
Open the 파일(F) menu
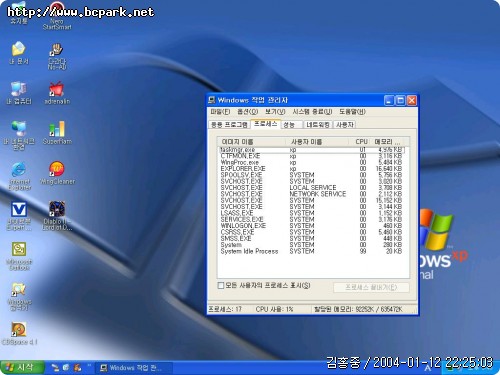point(220,112)
